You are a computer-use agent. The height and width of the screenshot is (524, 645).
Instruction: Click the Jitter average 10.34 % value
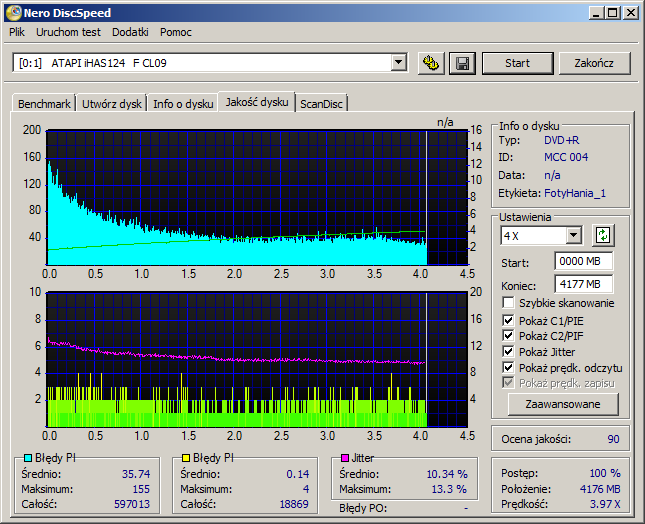[447, 474]
